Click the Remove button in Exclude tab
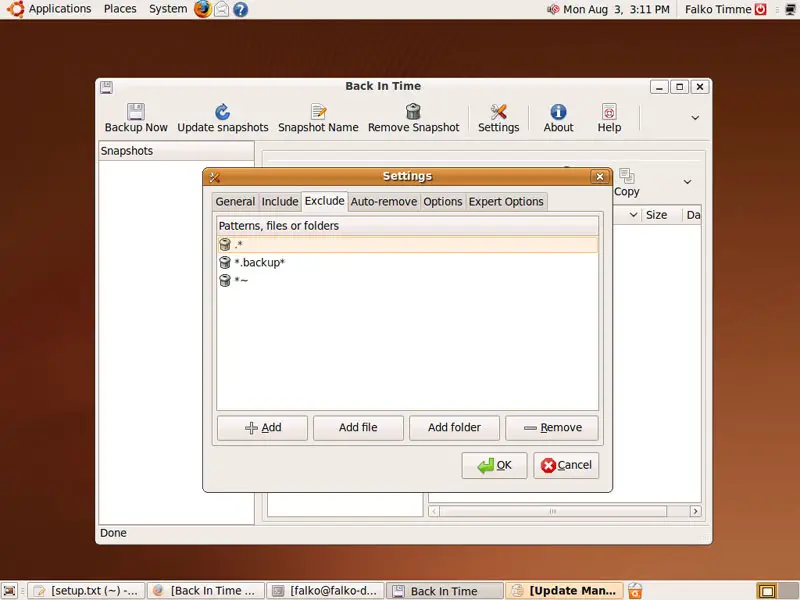This screenshot has height=600, width=800. point(552,428)
